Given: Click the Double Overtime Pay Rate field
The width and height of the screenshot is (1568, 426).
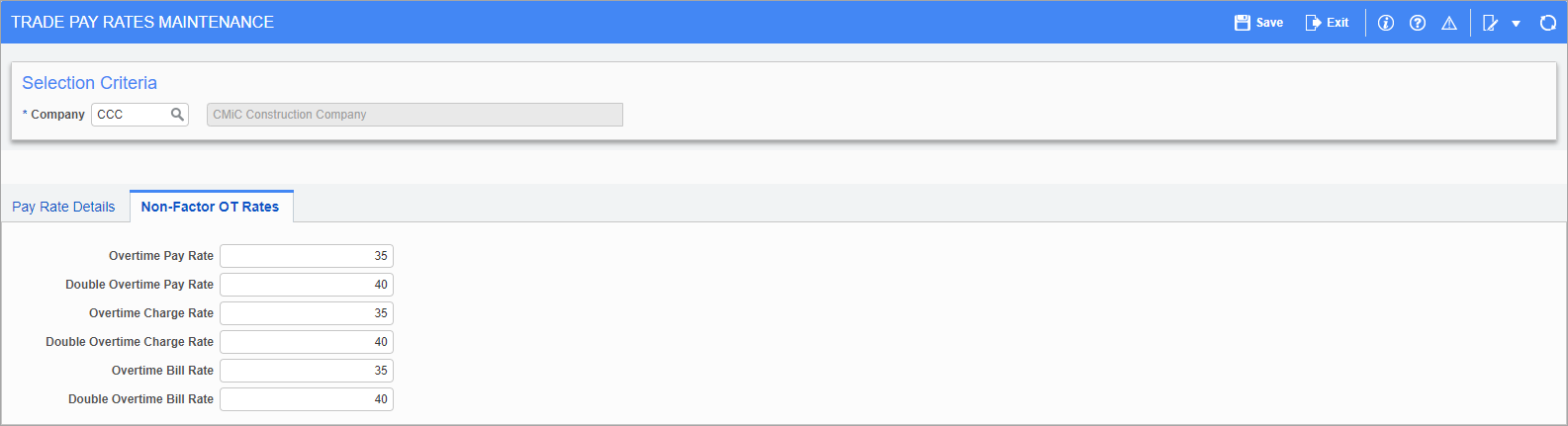Looking at the screenshot, I should [307, 285].
